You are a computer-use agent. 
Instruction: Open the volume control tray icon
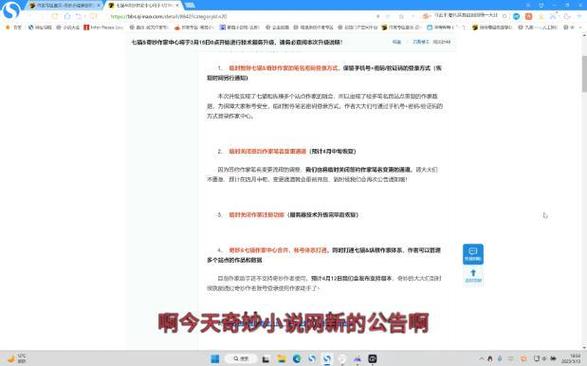point(544,359)
